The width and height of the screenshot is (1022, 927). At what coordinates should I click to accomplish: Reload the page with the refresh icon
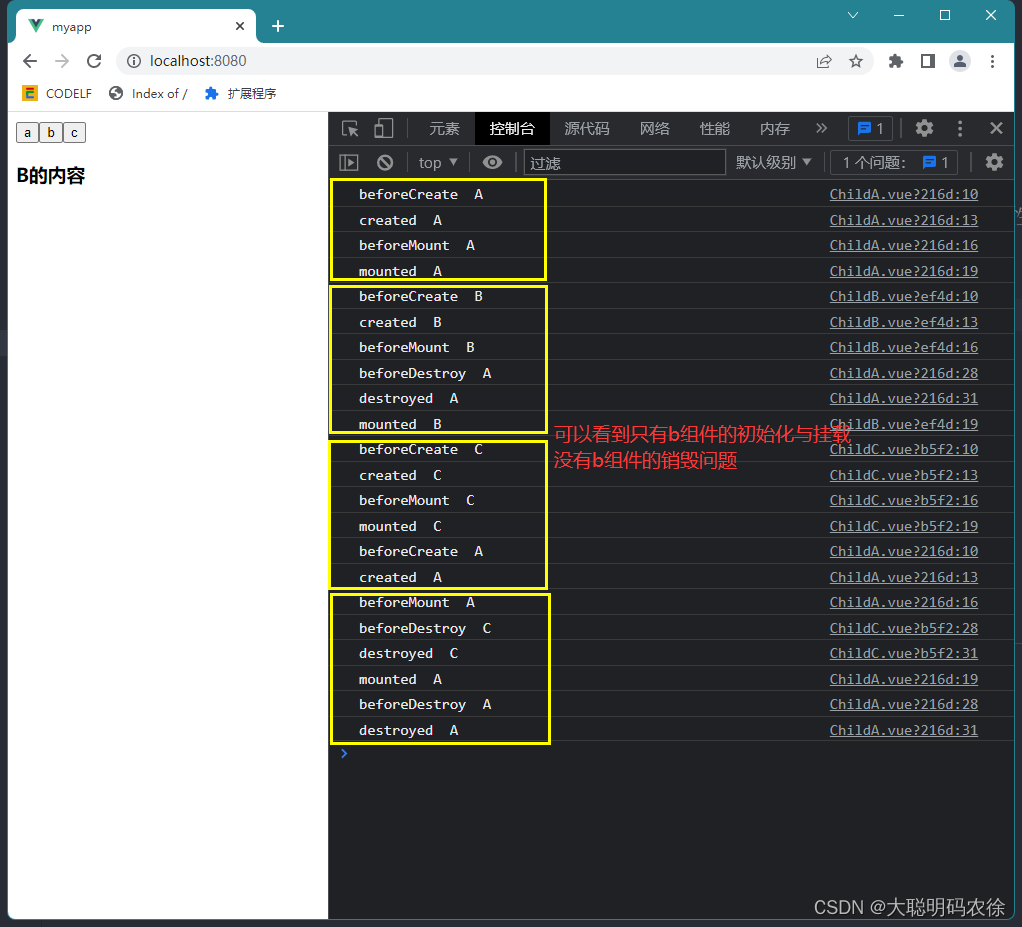94,61
